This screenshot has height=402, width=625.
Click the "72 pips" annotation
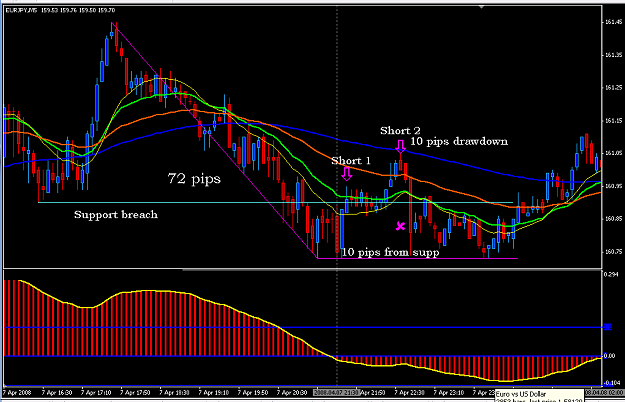tap(194, 178)
